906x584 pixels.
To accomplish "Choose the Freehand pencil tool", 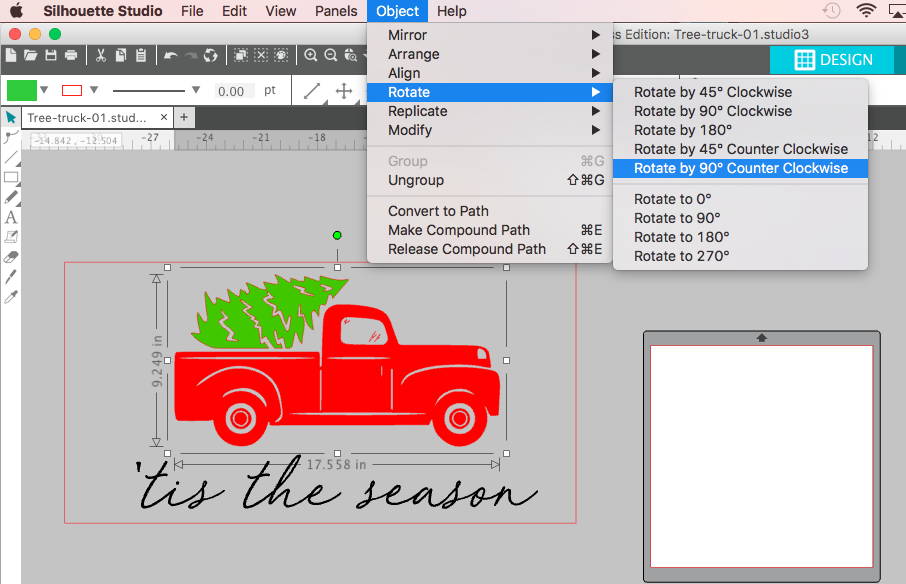I will click(11, 198).
